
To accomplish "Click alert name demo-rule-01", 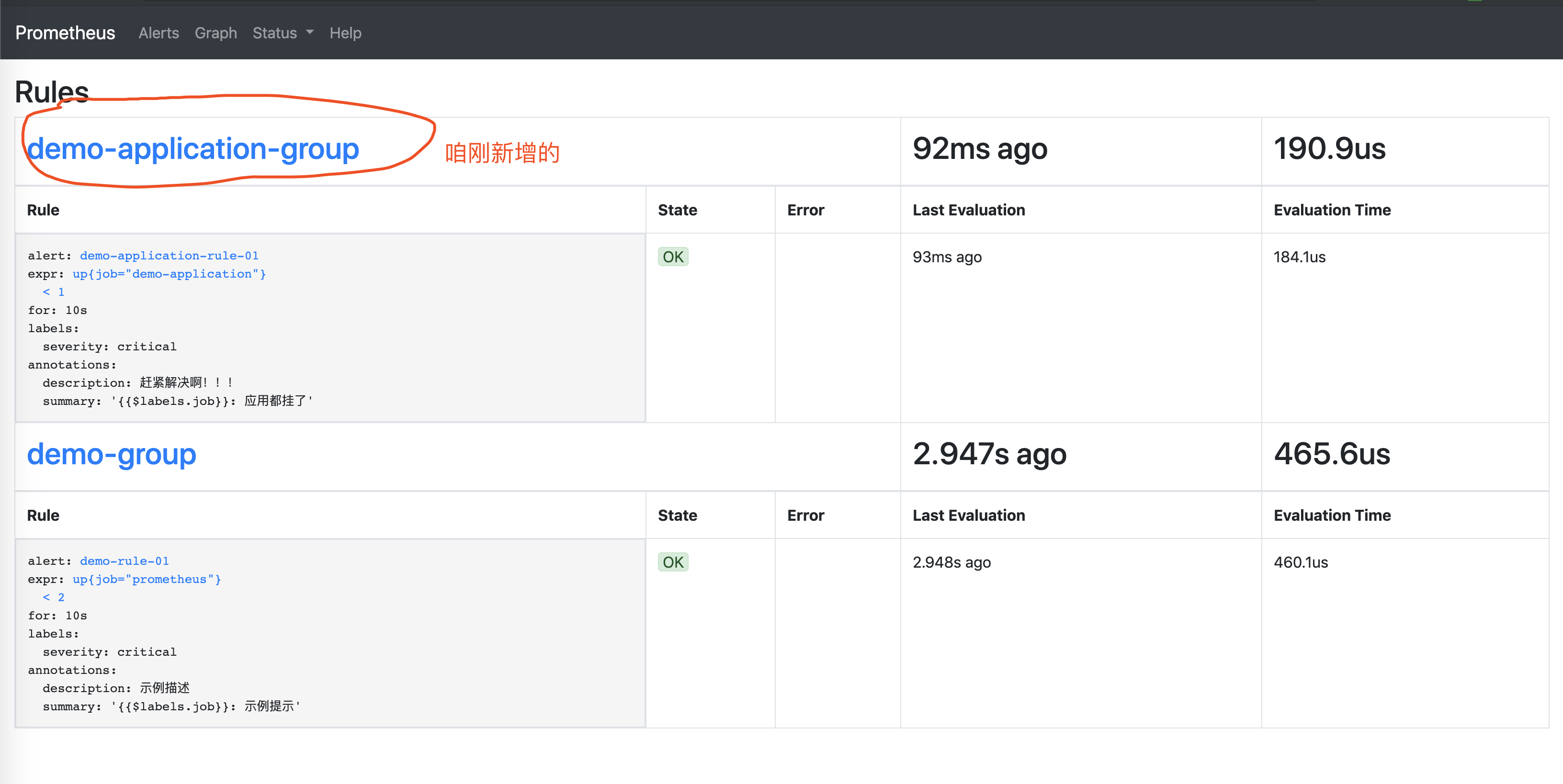I will [125, 561].
